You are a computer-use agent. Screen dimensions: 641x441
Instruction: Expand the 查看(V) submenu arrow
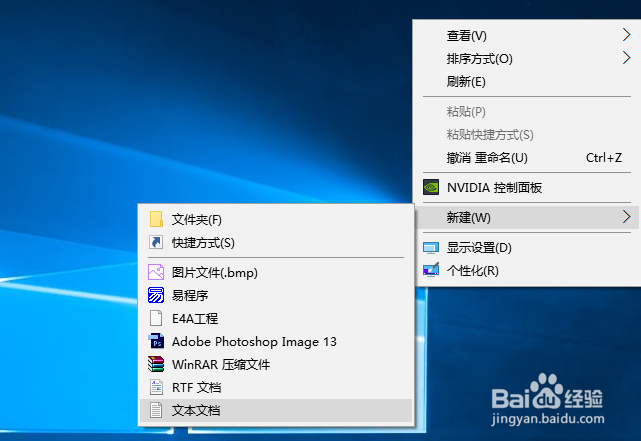point(626,35)
